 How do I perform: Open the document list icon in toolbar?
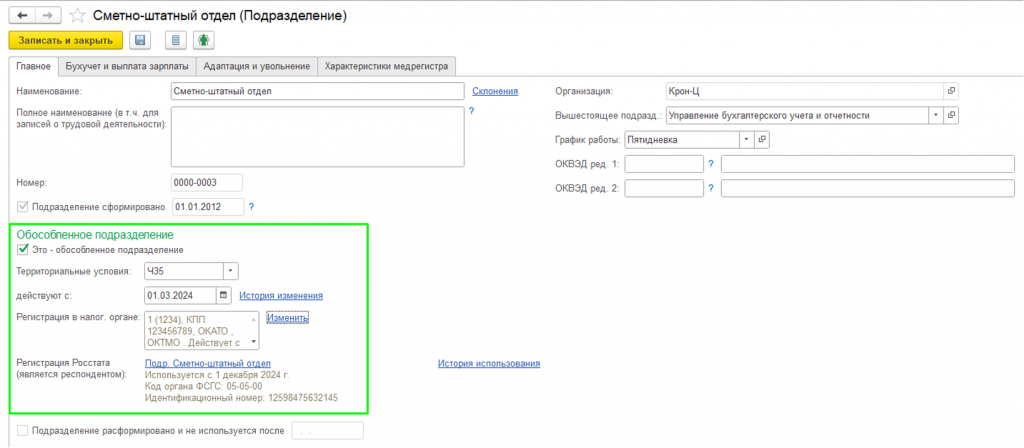[x=175, y=40]
